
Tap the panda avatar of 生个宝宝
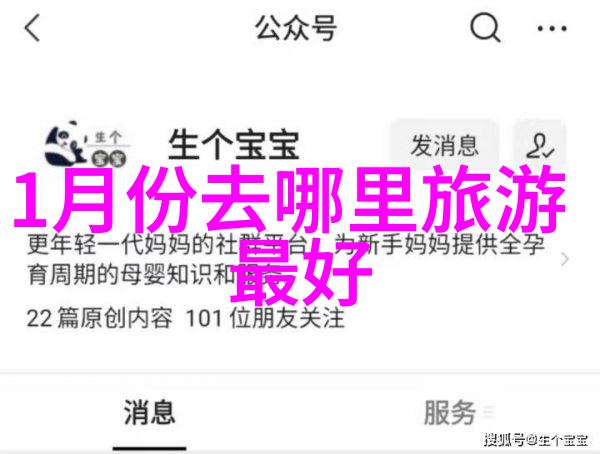pos(87,145)
